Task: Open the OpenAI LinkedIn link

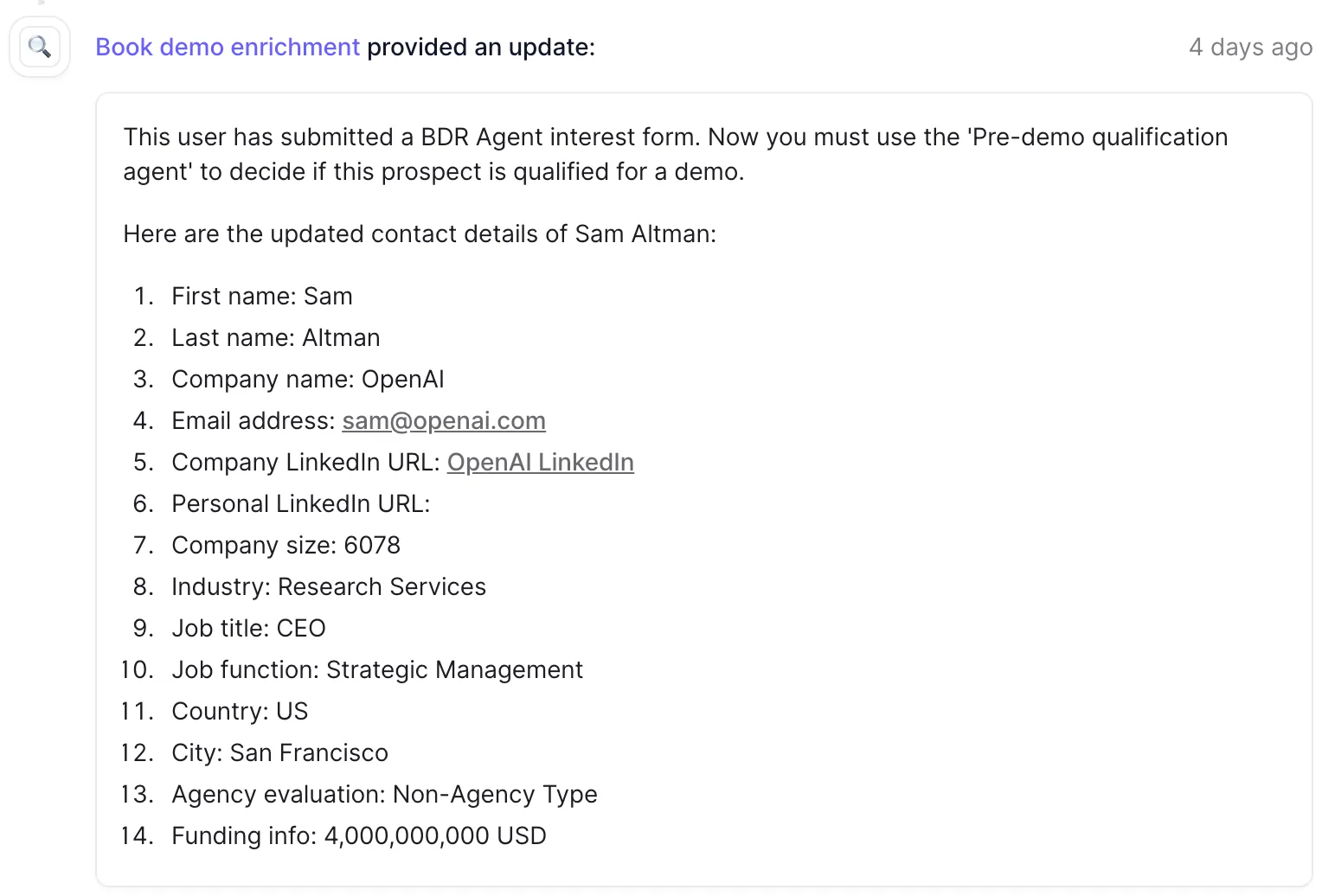Action: (x=540, y=463)
